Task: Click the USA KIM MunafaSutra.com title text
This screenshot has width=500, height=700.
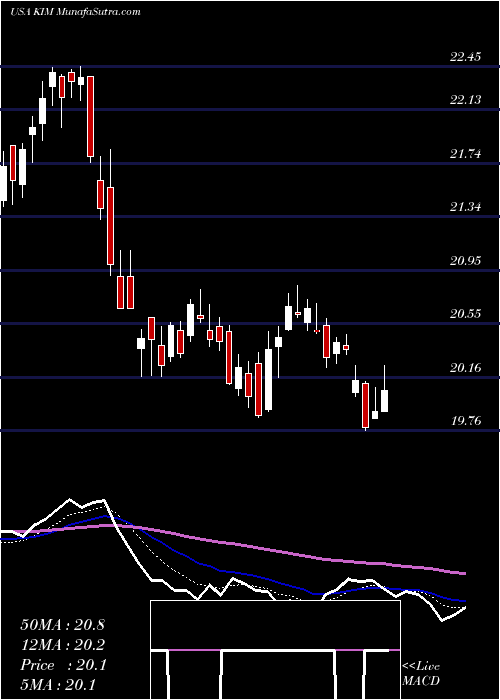Action: point(75,12)
